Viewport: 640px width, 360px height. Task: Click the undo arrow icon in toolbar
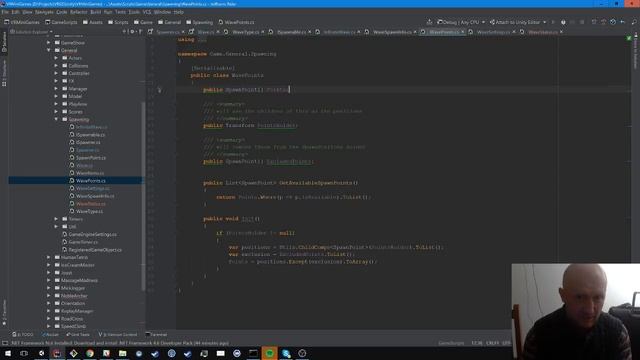[x=622, y=22]
